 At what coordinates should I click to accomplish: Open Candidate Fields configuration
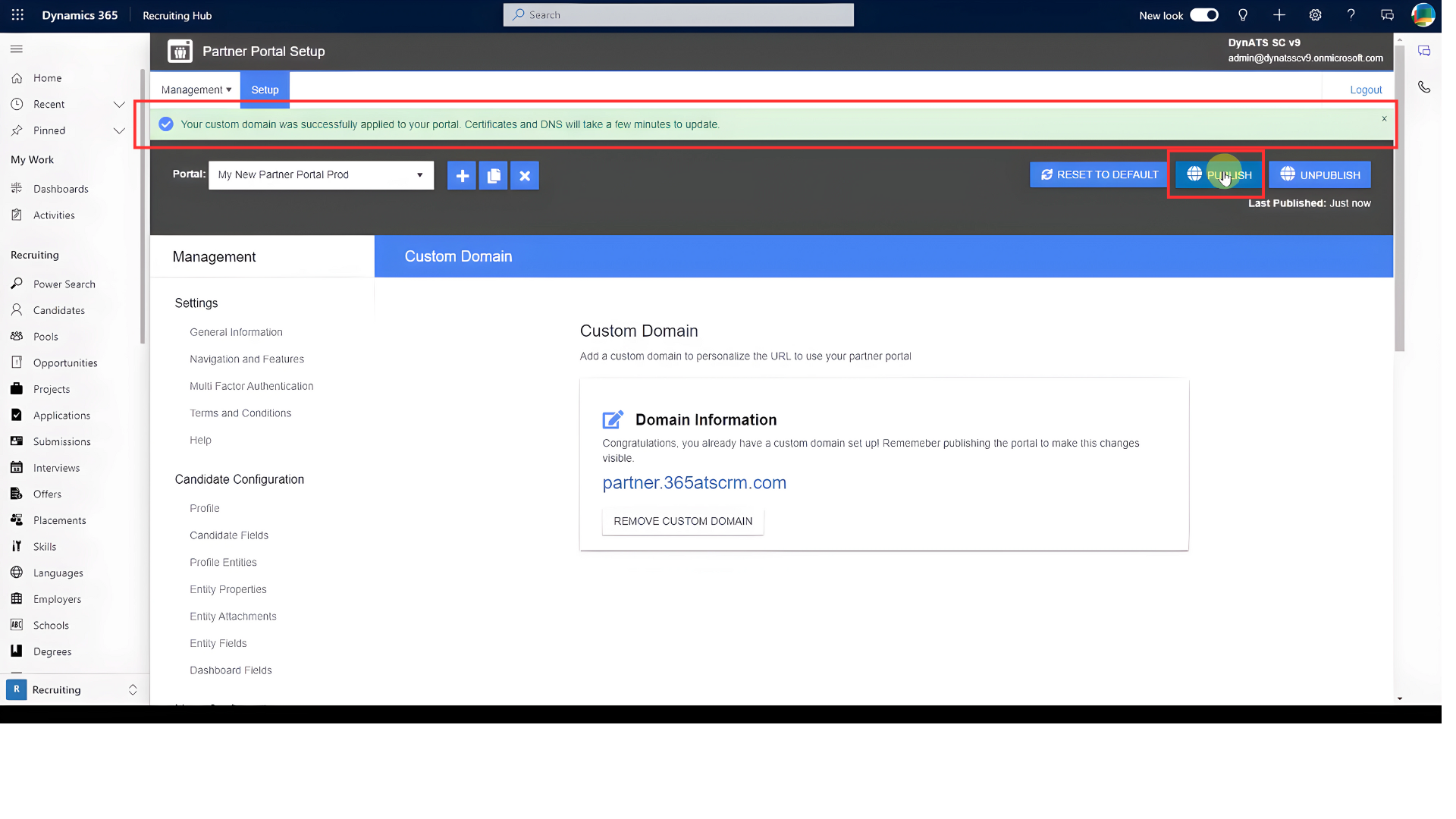pyautogui.click(x=229, y=535)
